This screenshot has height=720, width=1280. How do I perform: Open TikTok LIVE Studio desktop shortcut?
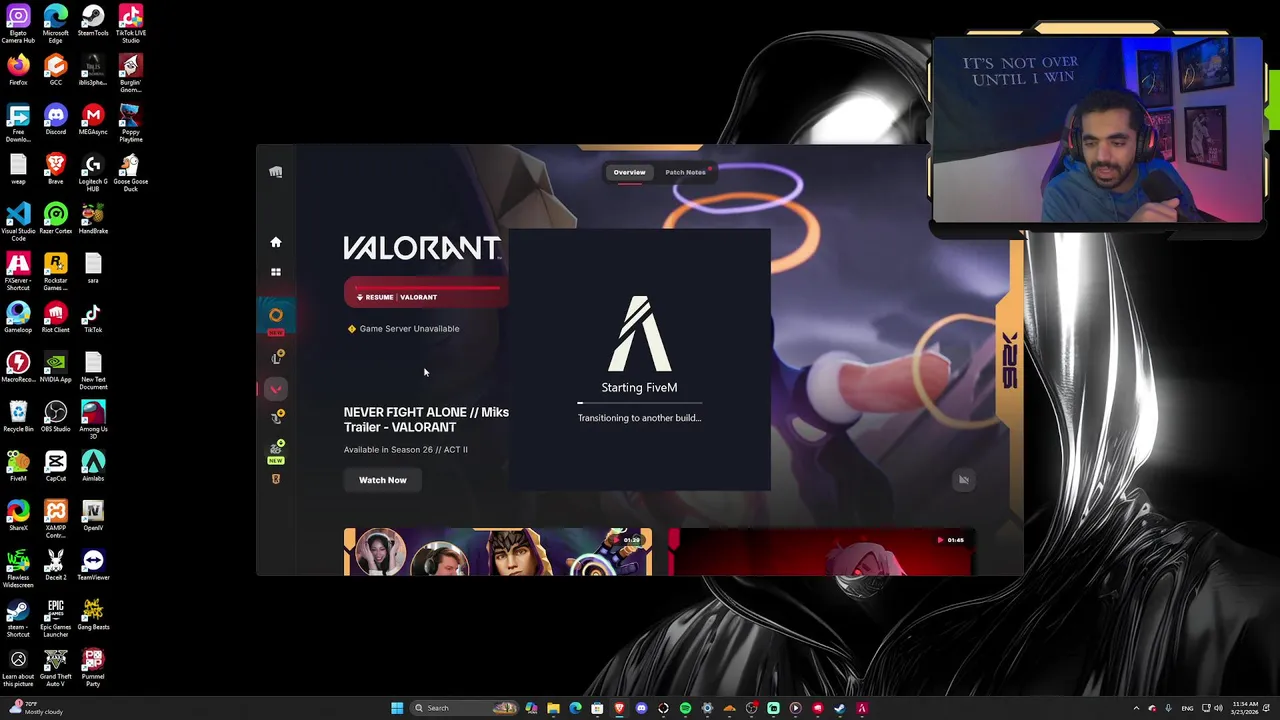131,24
